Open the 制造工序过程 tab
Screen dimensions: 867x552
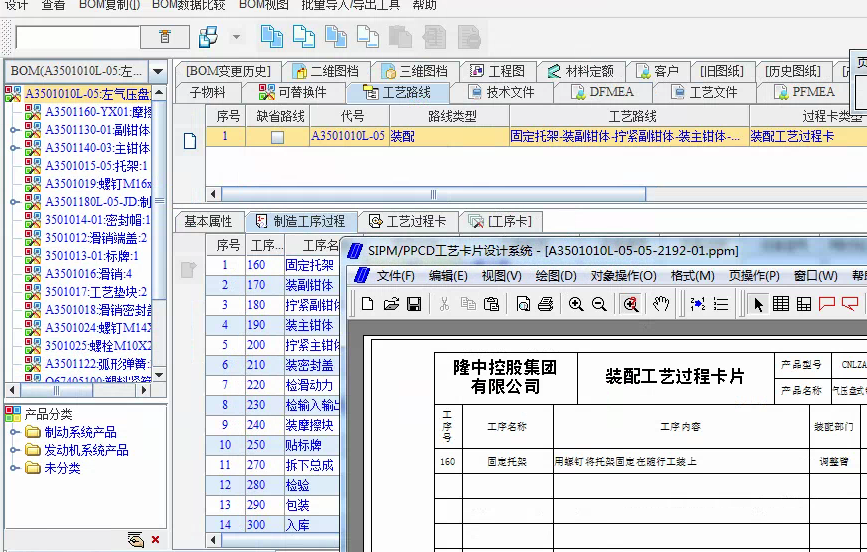tap(300, 221)
